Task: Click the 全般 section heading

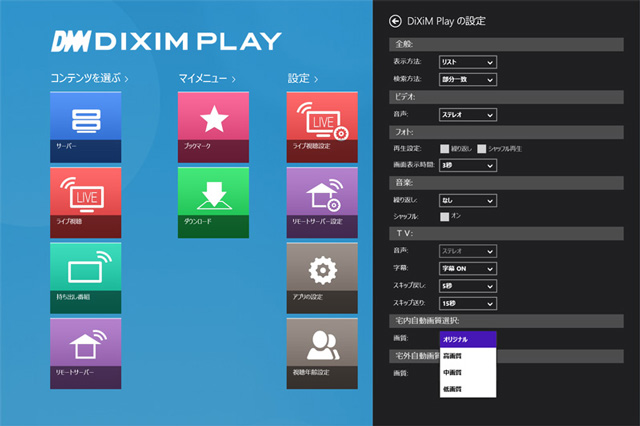Action: coord(506,44)
